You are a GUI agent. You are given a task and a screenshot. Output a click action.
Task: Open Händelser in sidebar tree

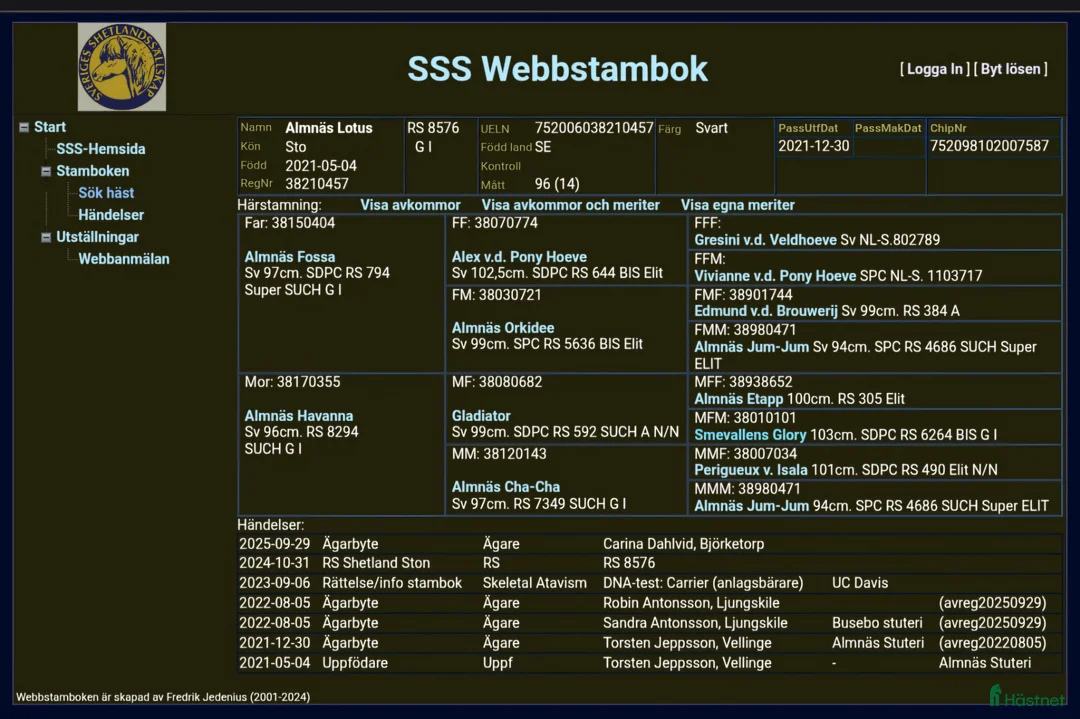point(111,215)
